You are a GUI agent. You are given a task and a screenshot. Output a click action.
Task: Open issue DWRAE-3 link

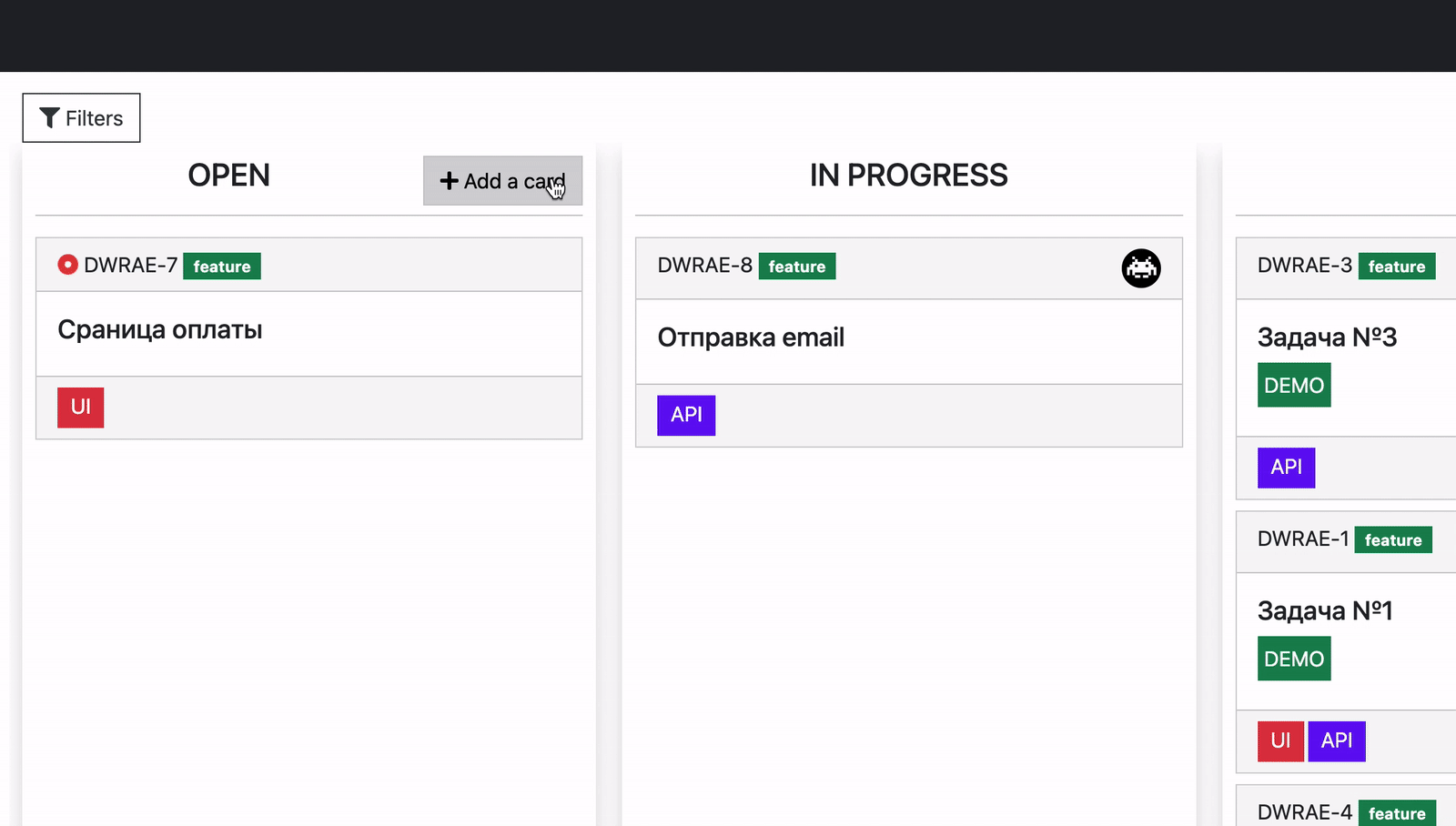tap(1304, 266)
